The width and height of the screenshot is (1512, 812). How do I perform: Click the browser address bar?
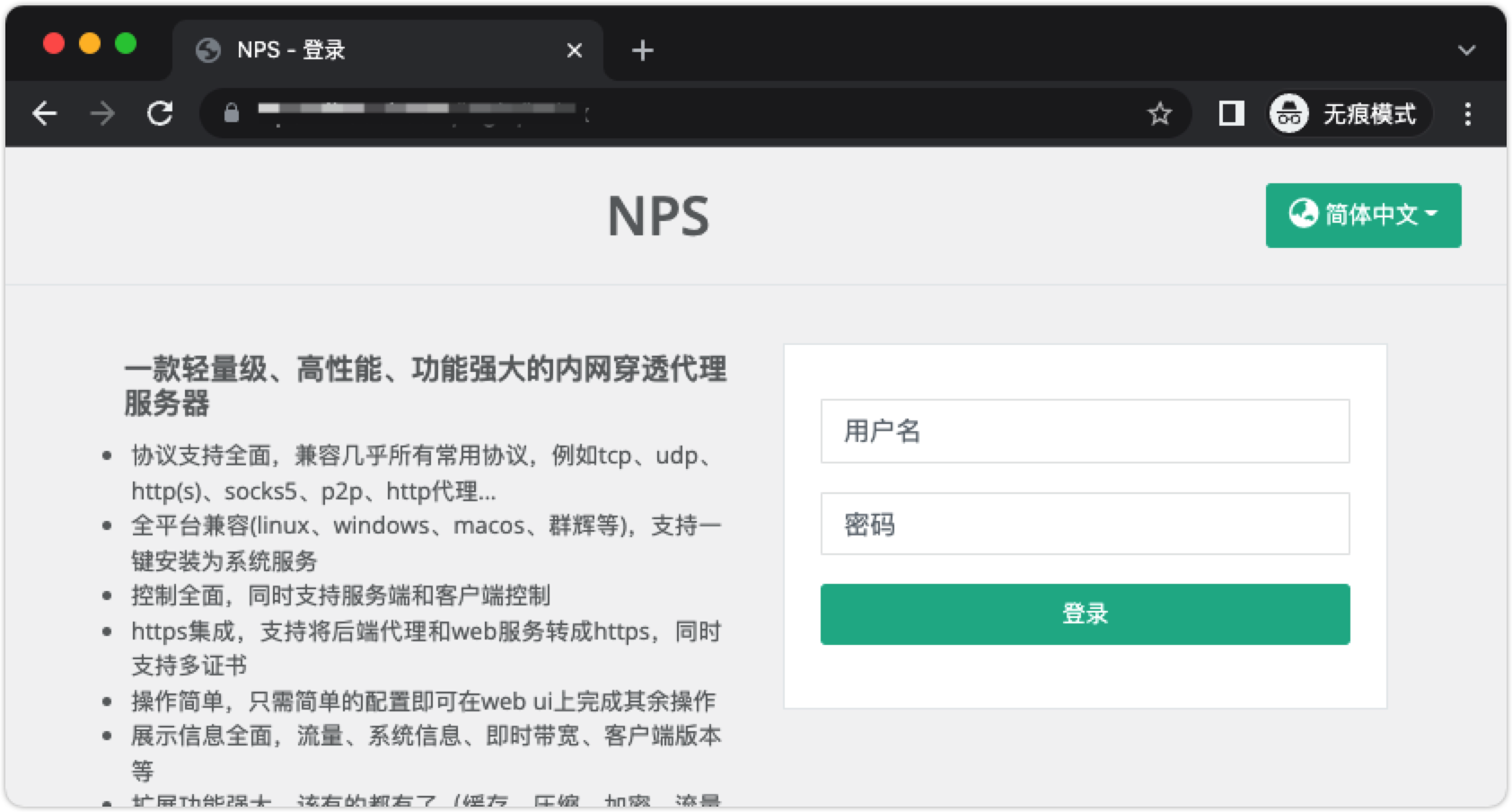tap(682, 113)
